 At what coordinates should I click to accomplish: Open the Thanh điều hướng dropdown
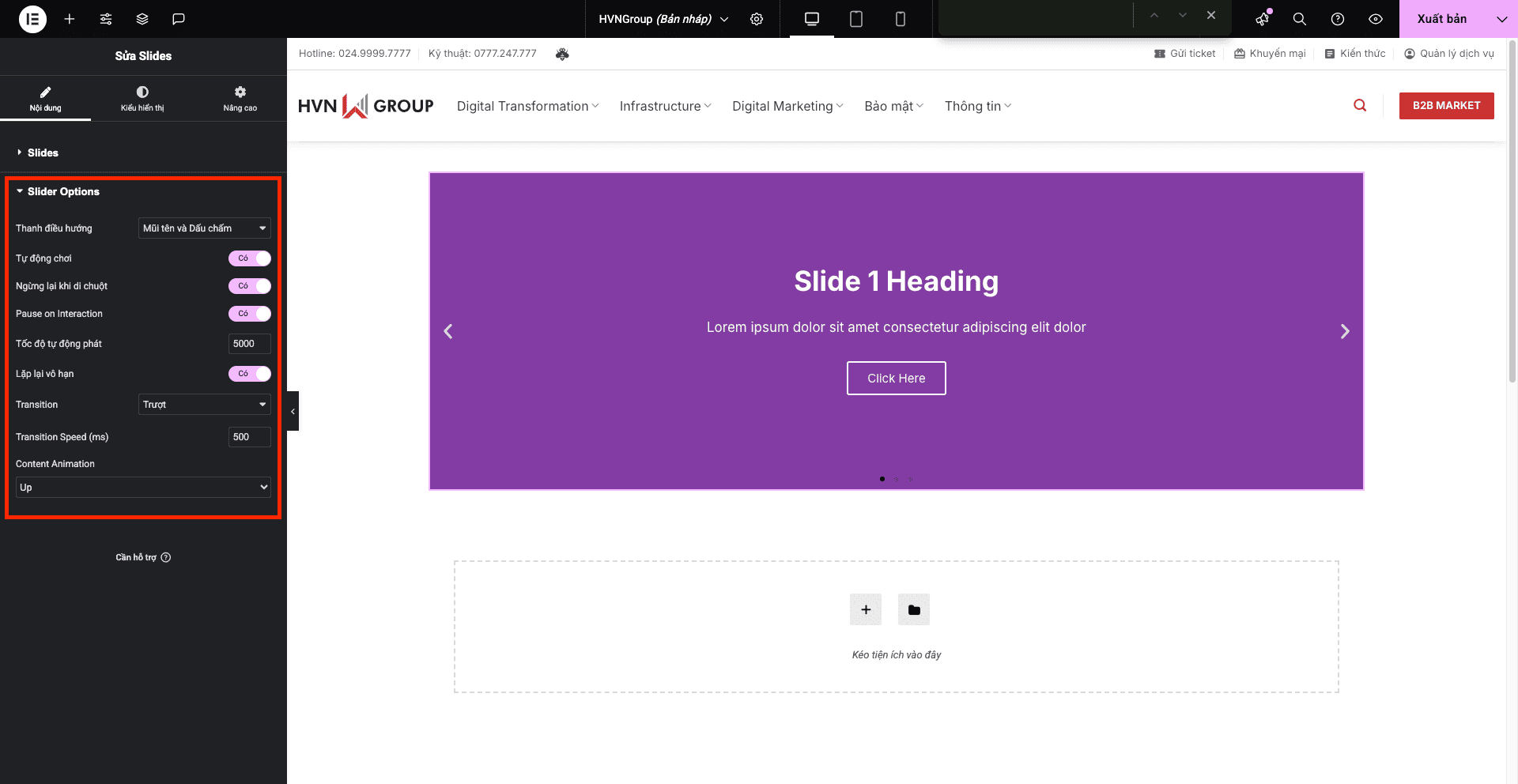tap(204, 228)
